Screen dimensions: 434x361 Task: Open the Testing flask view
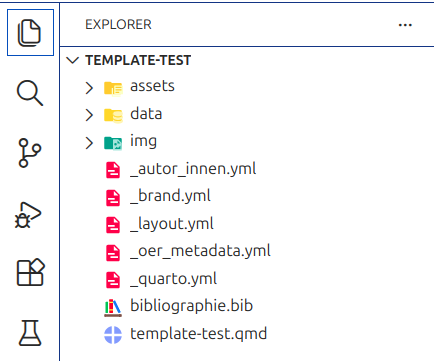click(x=30, y=333)
